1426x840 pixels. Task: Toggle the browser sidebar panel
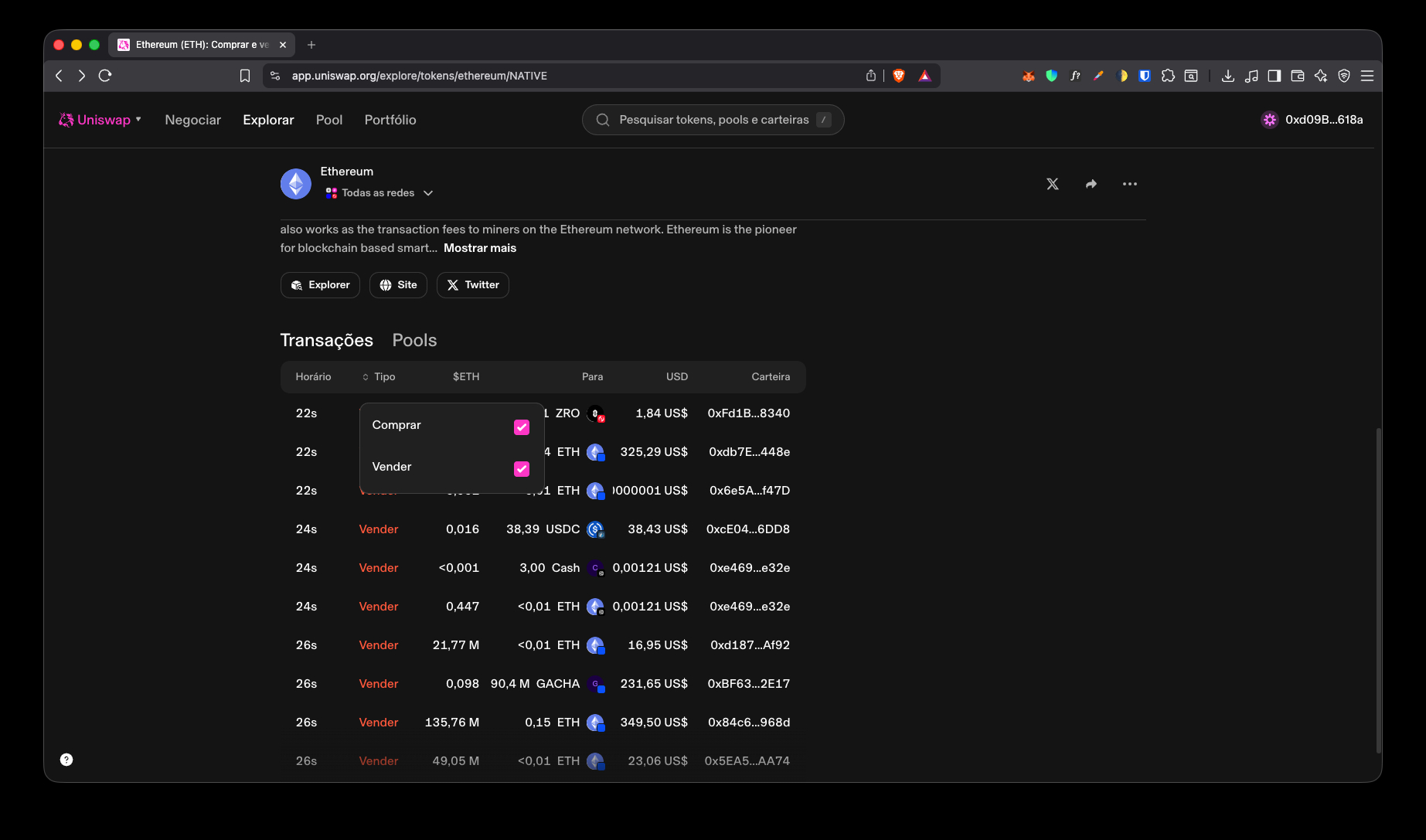pyautogui.click(x=1275, y=76)
